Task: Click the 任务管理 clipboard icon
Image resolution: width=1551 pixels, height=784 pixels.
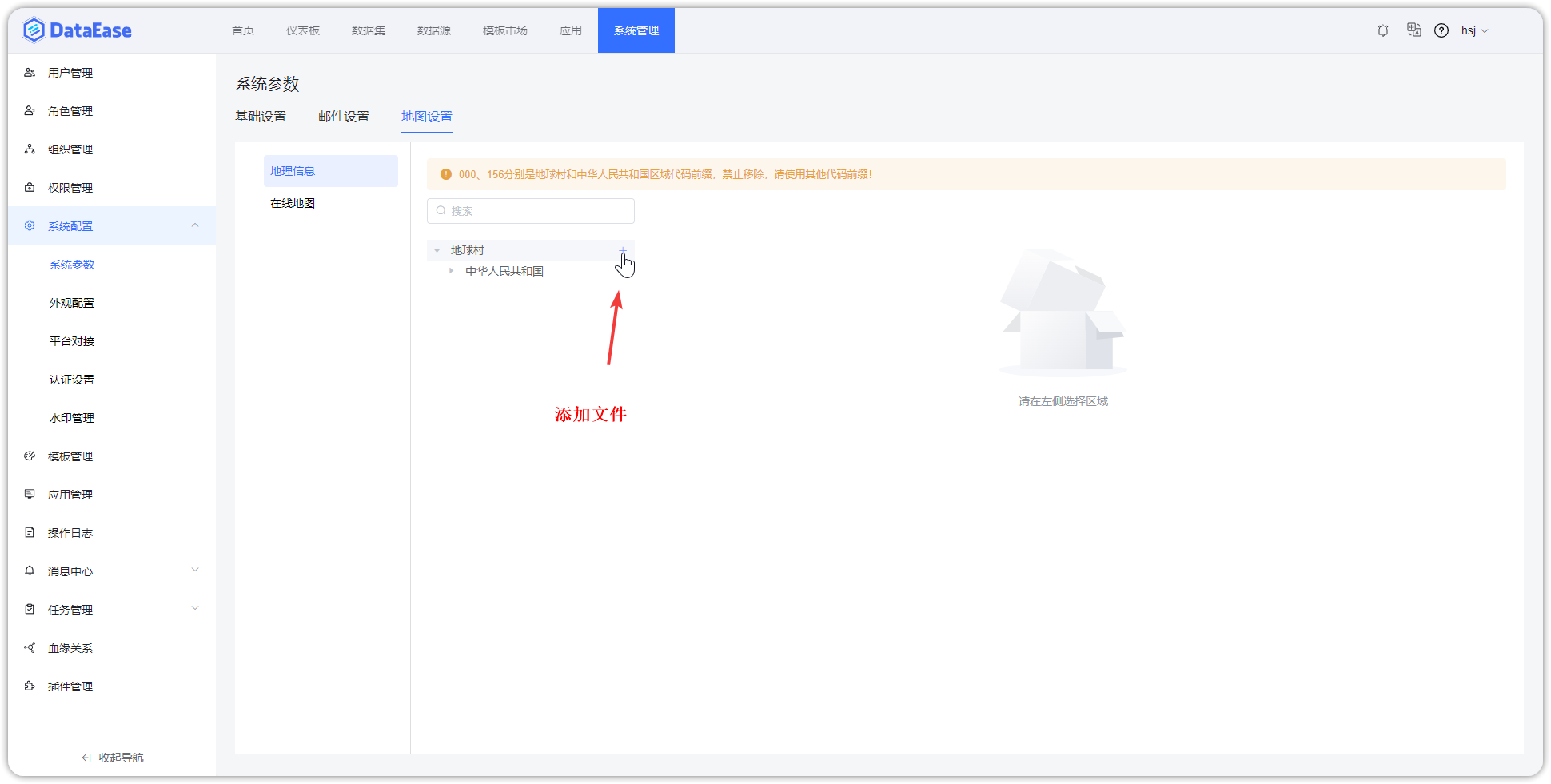Action: (x=30, y=609)
